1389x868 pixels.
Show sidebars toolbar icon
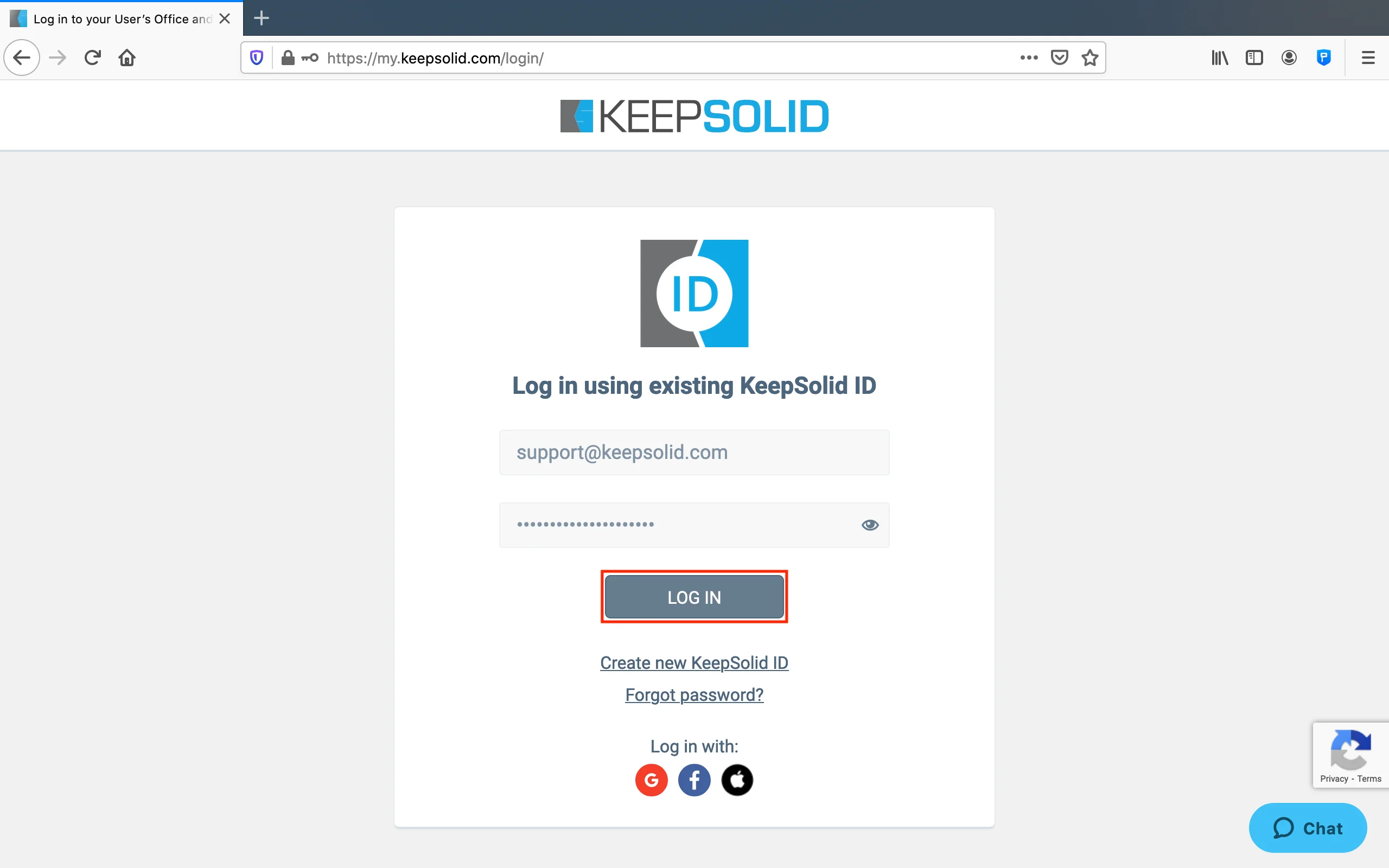[x=1254, y=58]
